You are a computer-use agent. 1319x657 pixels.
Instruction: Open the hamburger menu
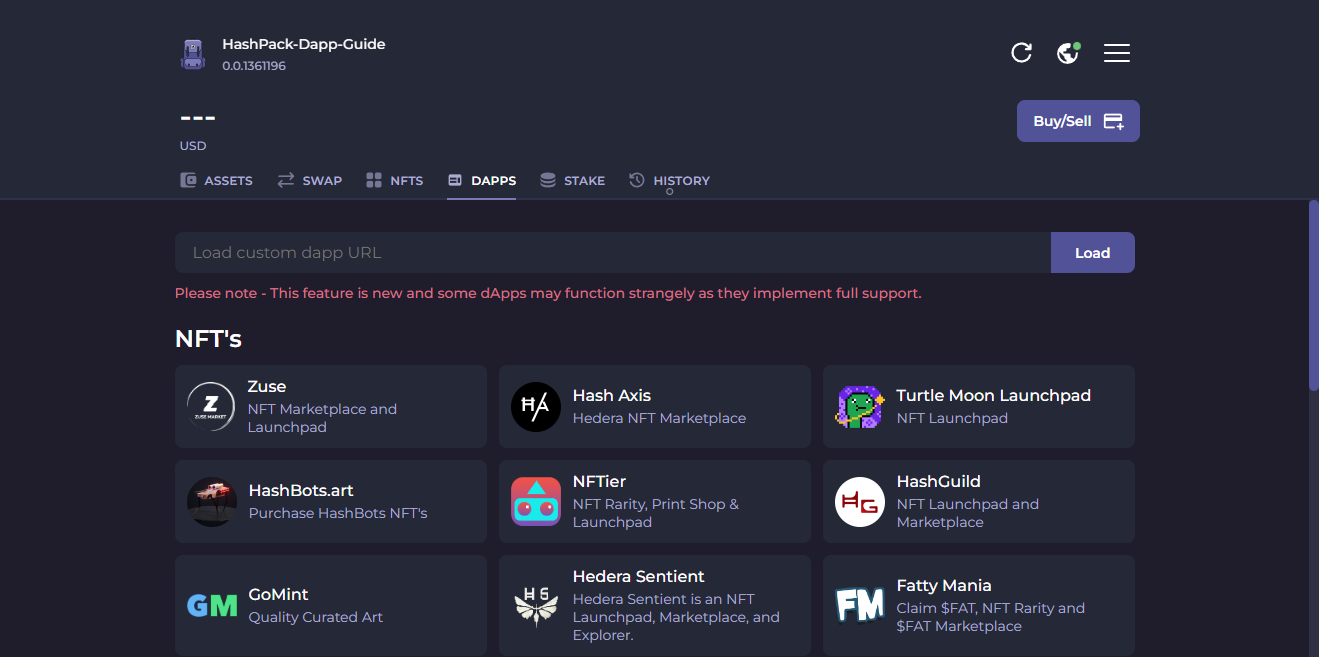[x=1116, y=53]
